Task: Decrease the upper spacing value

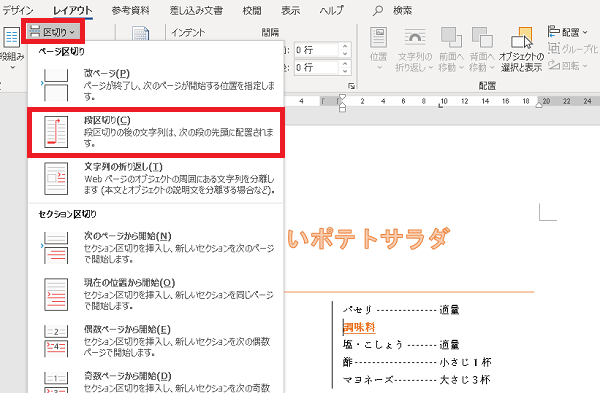Action: click(345, 54)
